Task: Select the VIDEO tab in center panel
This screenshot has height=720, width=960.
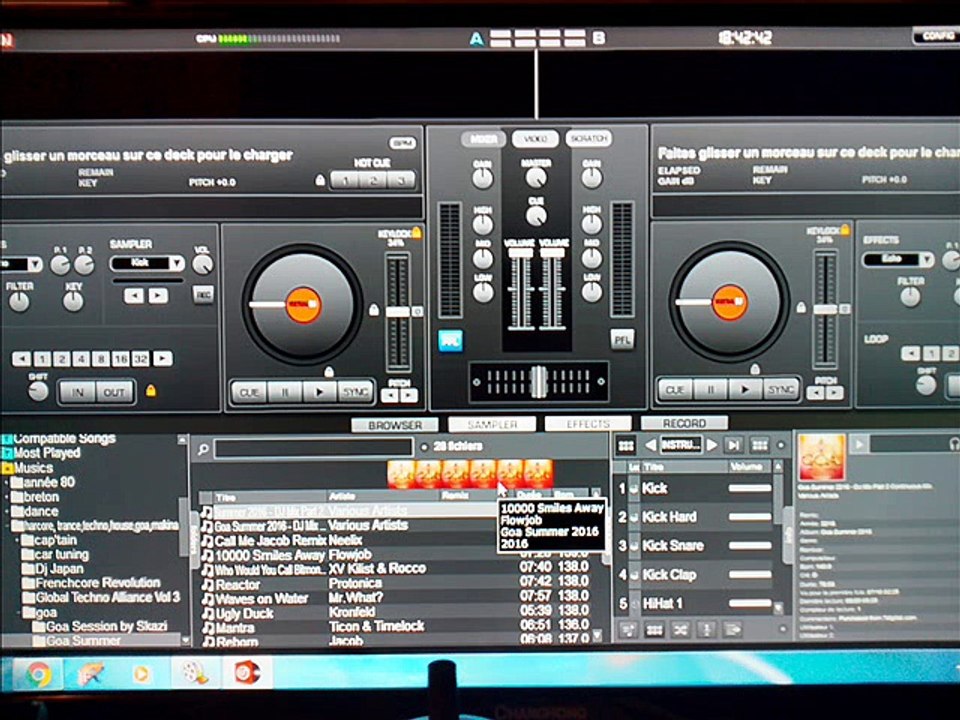Action: [536, 139]
